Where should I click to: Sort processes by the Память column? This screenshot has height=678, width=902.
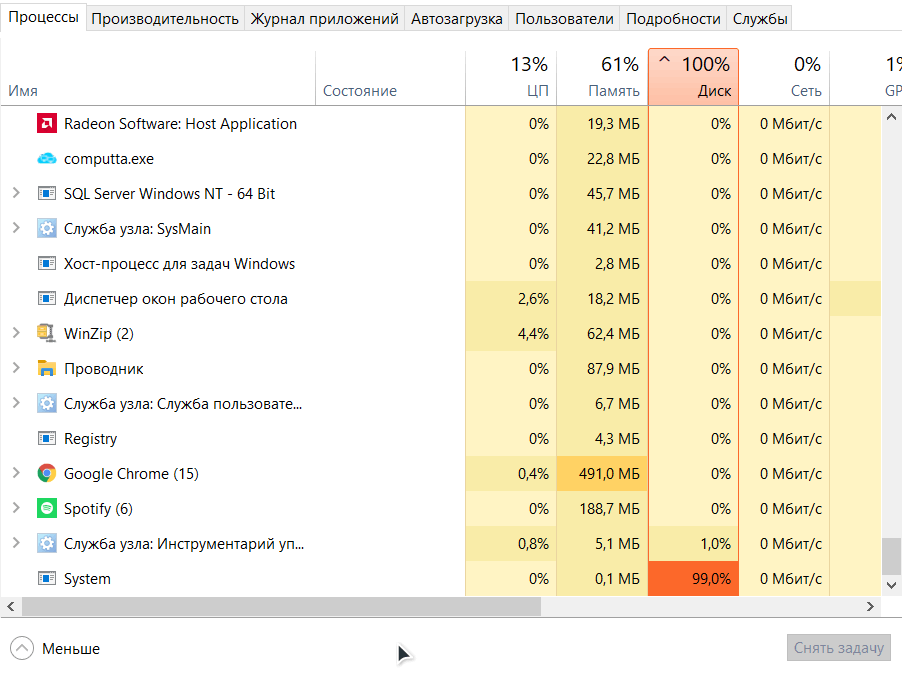click(x=602, y=78)
